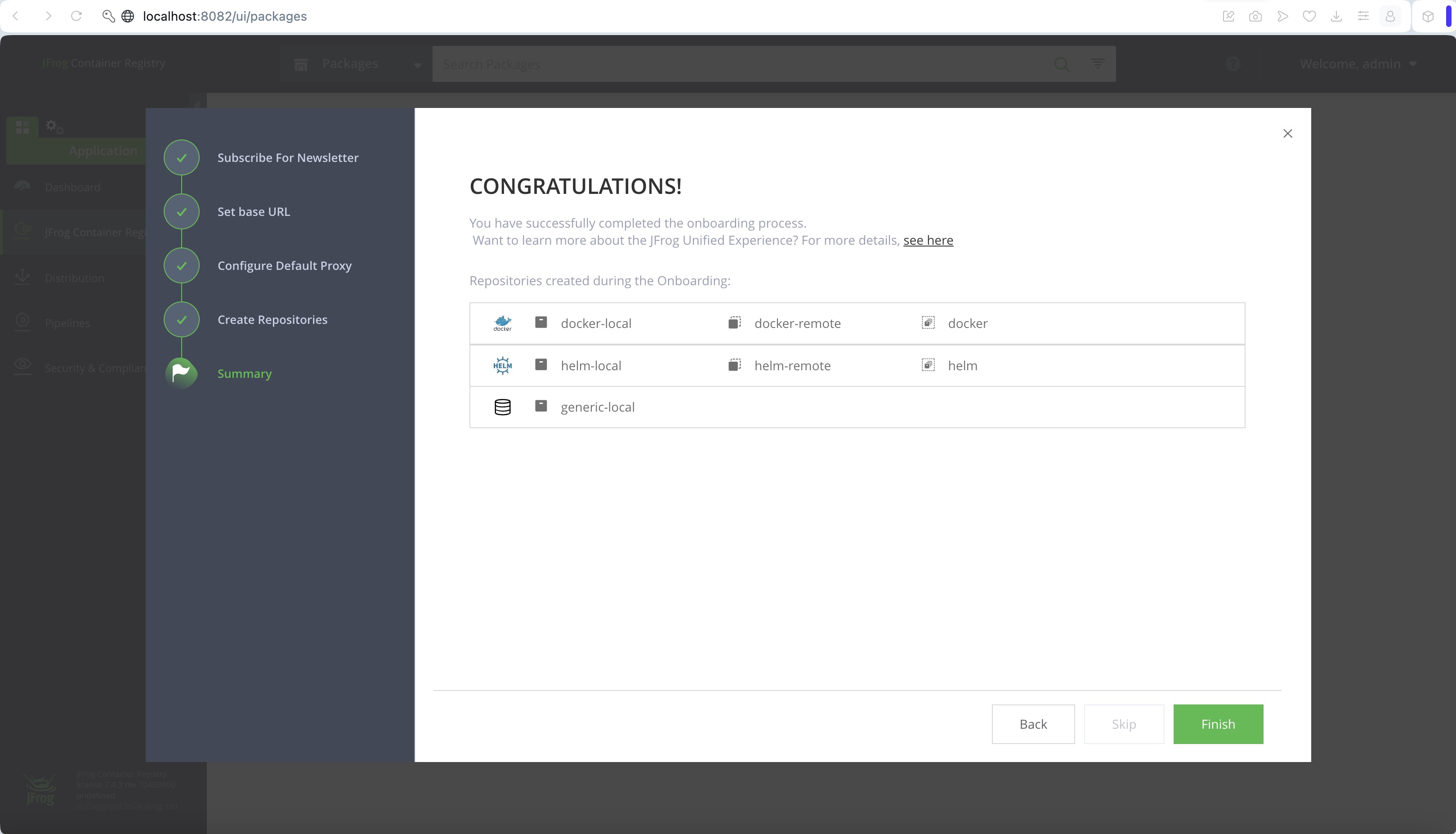Click checkmark circle next to Create Repositories
Viewport: 1456px width, 834px height.
pos(182,320)
